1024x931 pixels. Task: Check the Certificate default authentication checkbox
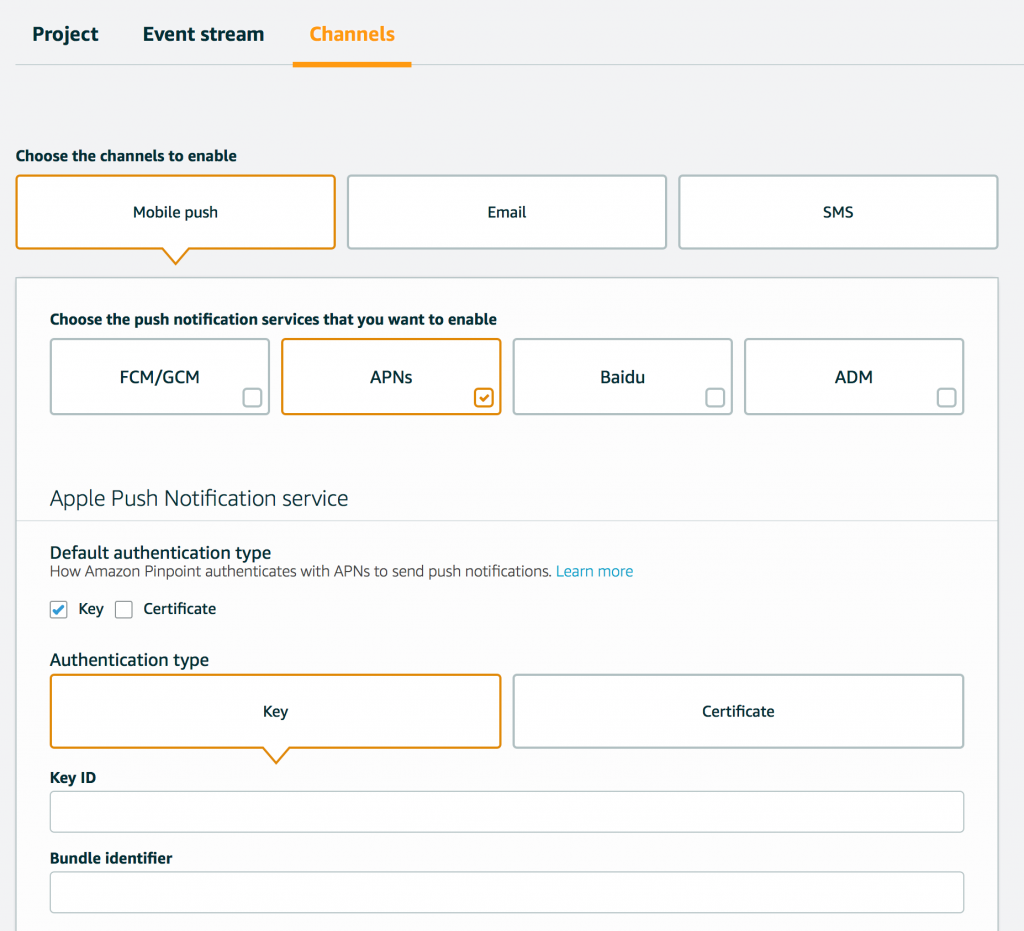[x=124, y=610]
